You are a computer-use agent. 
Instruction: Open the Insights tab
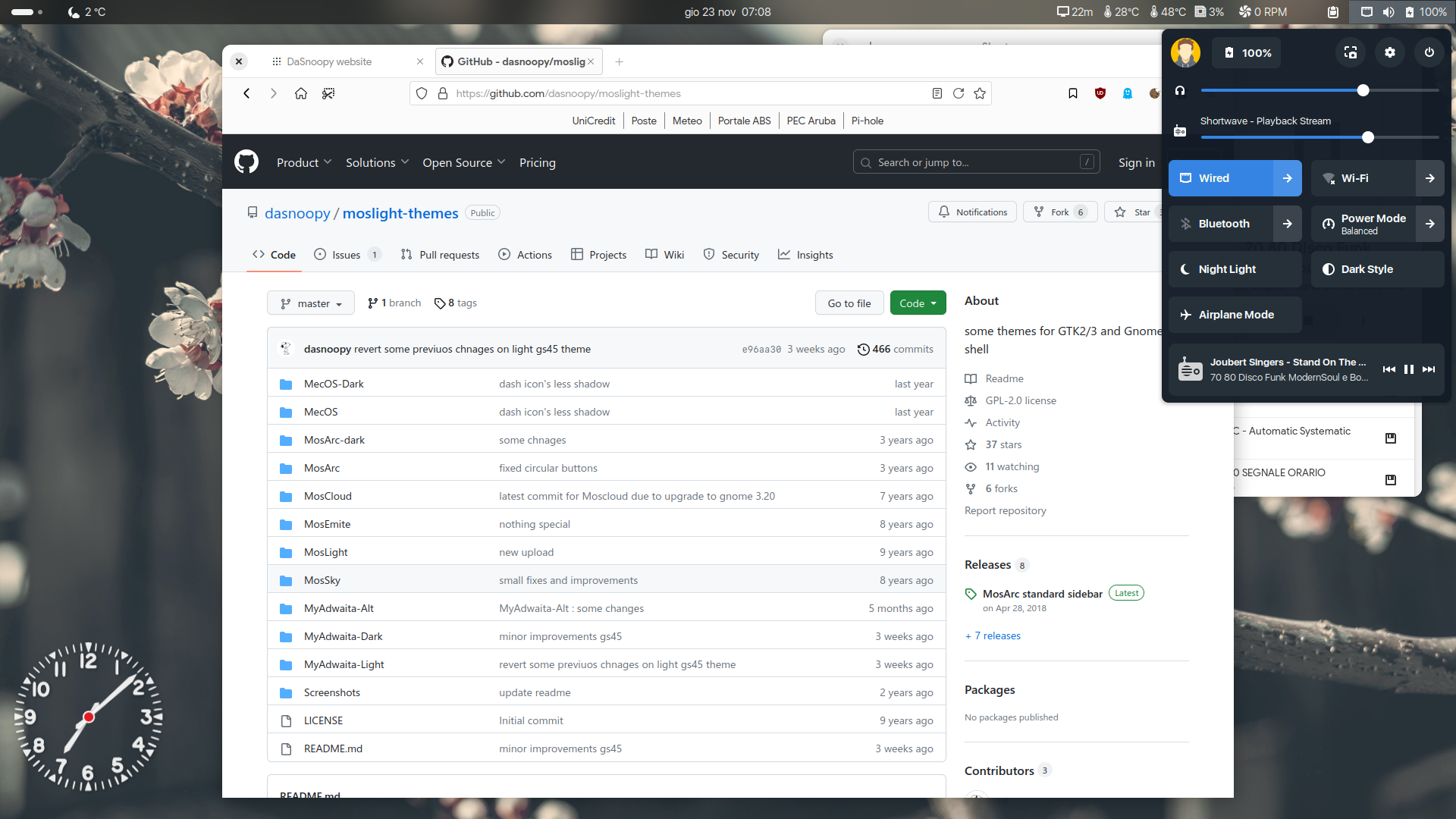pyautogui.click(x=805, y=255)
